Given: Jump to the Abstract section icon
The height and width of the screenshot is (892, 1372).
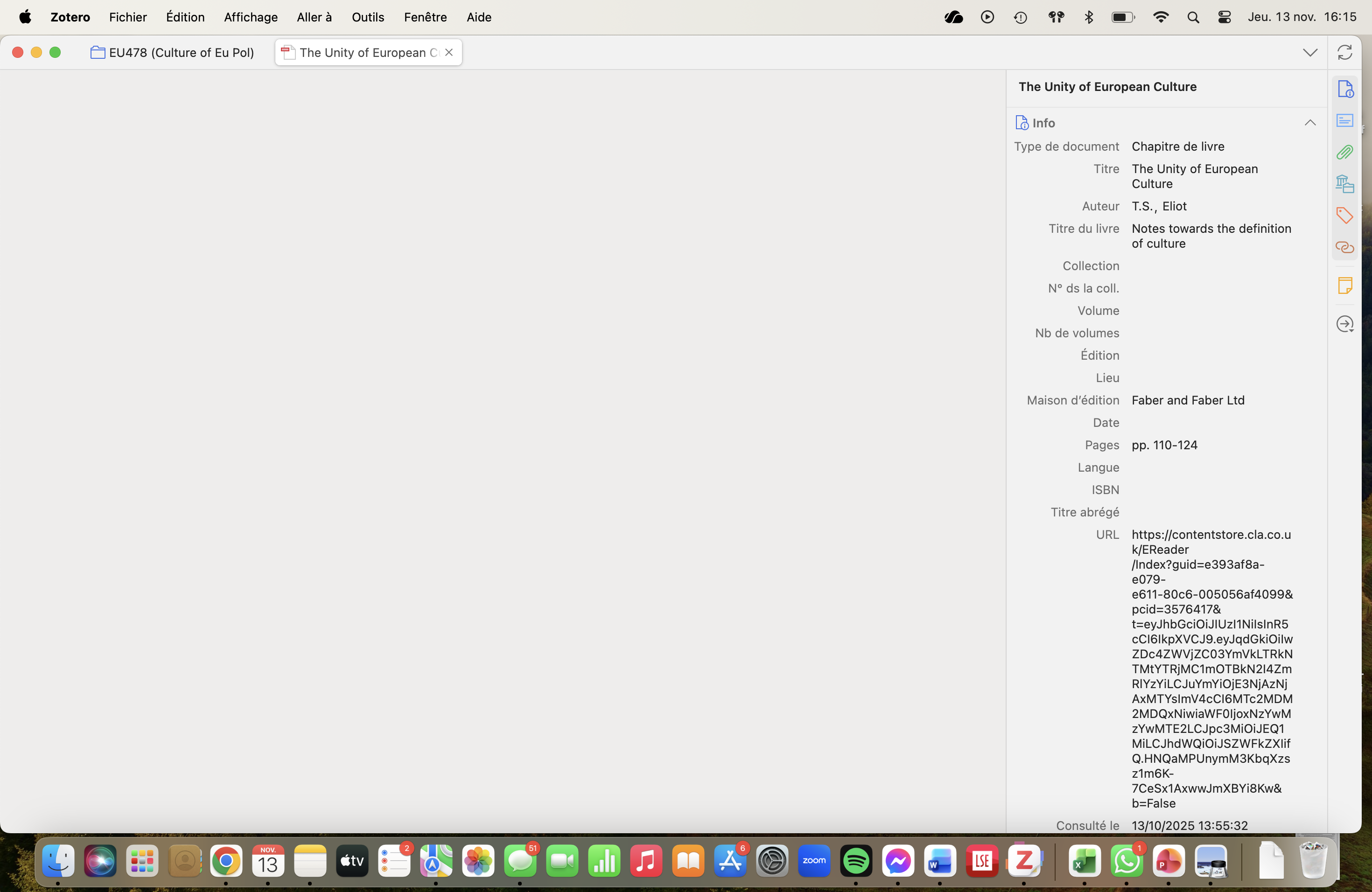Looking at the screenshot, I should (x=1344, y=120).
